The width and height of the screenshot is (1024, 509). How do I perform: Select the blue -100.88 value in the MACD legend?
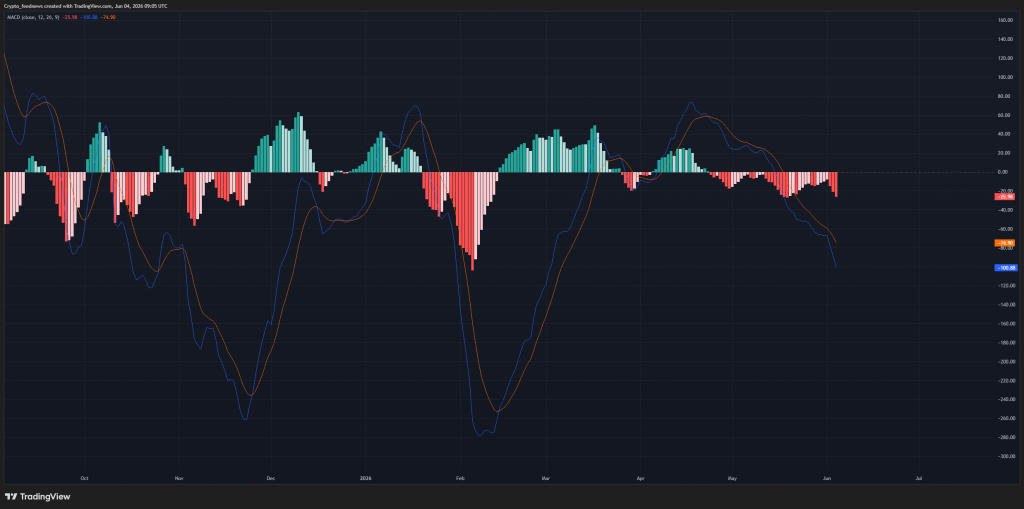coord(89,18)
